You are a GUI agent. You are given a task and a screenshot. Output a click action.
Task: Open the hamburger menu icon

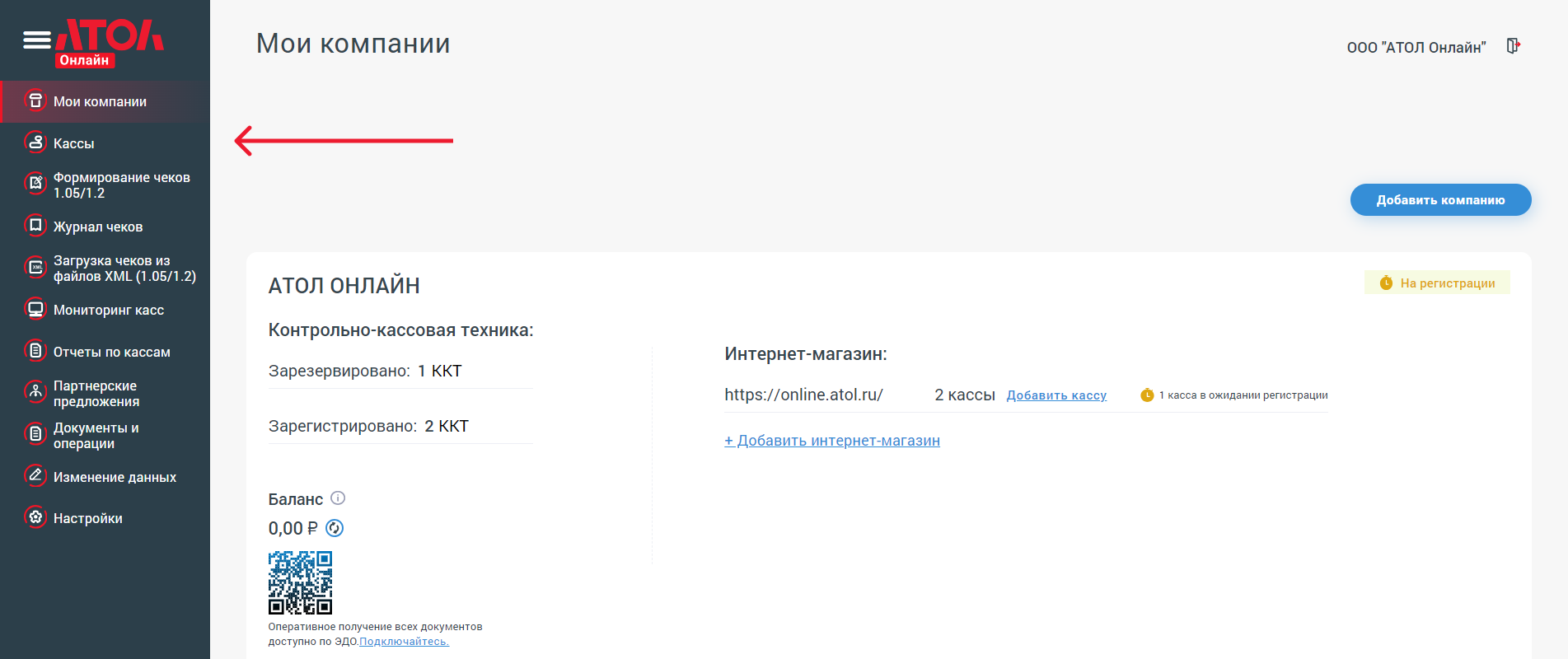pyautogui.click(x=37, y=40)
